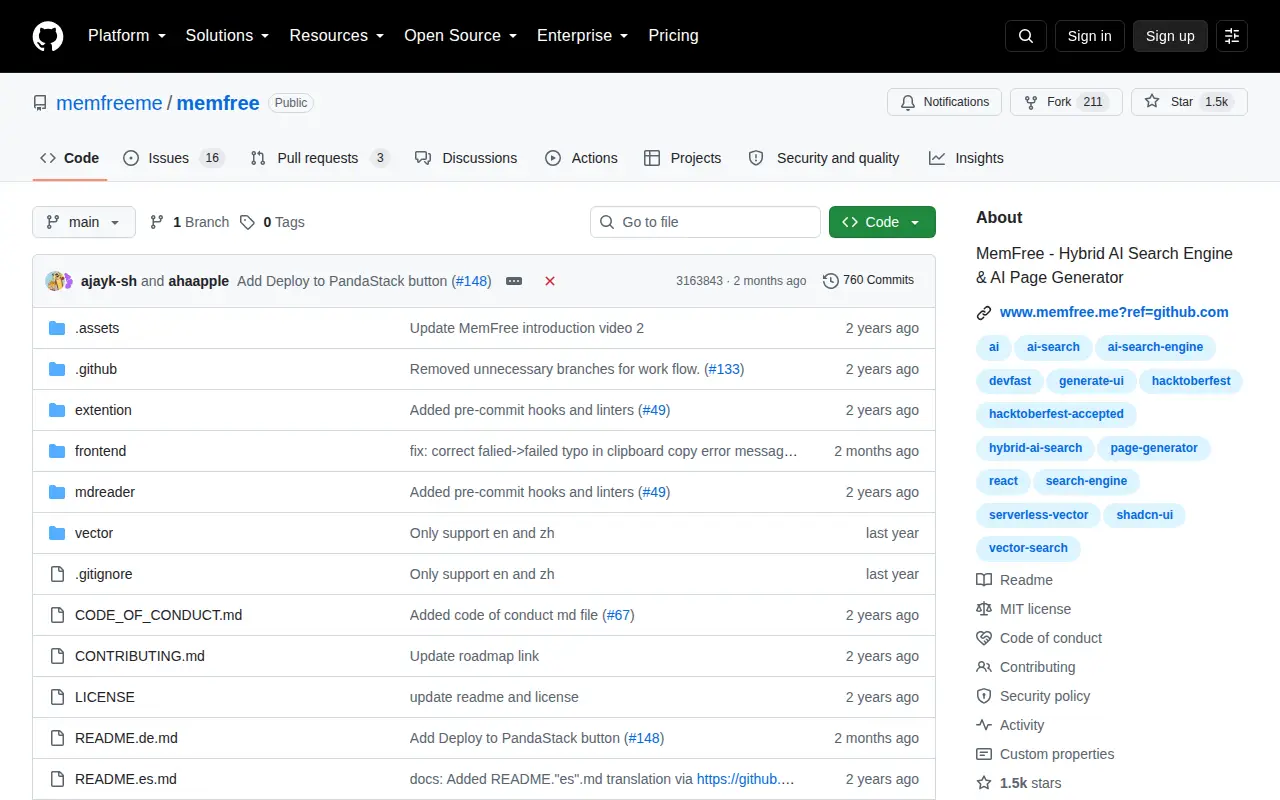Open the vector-search topic tag
The height and width of the screenshot is (800, 1280).
pos(1028,548)
